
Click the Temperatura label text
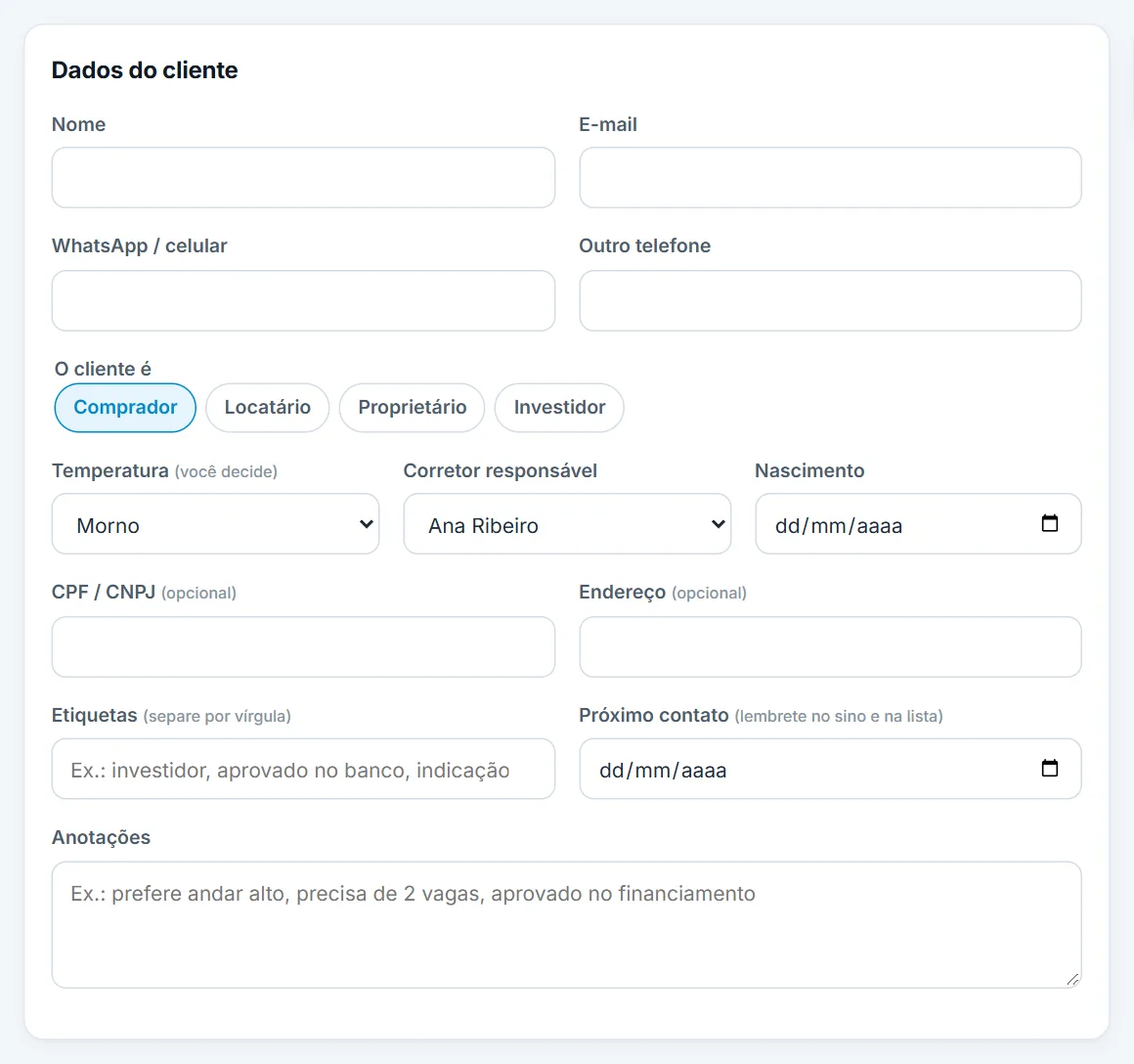click(x=109, y=471)
